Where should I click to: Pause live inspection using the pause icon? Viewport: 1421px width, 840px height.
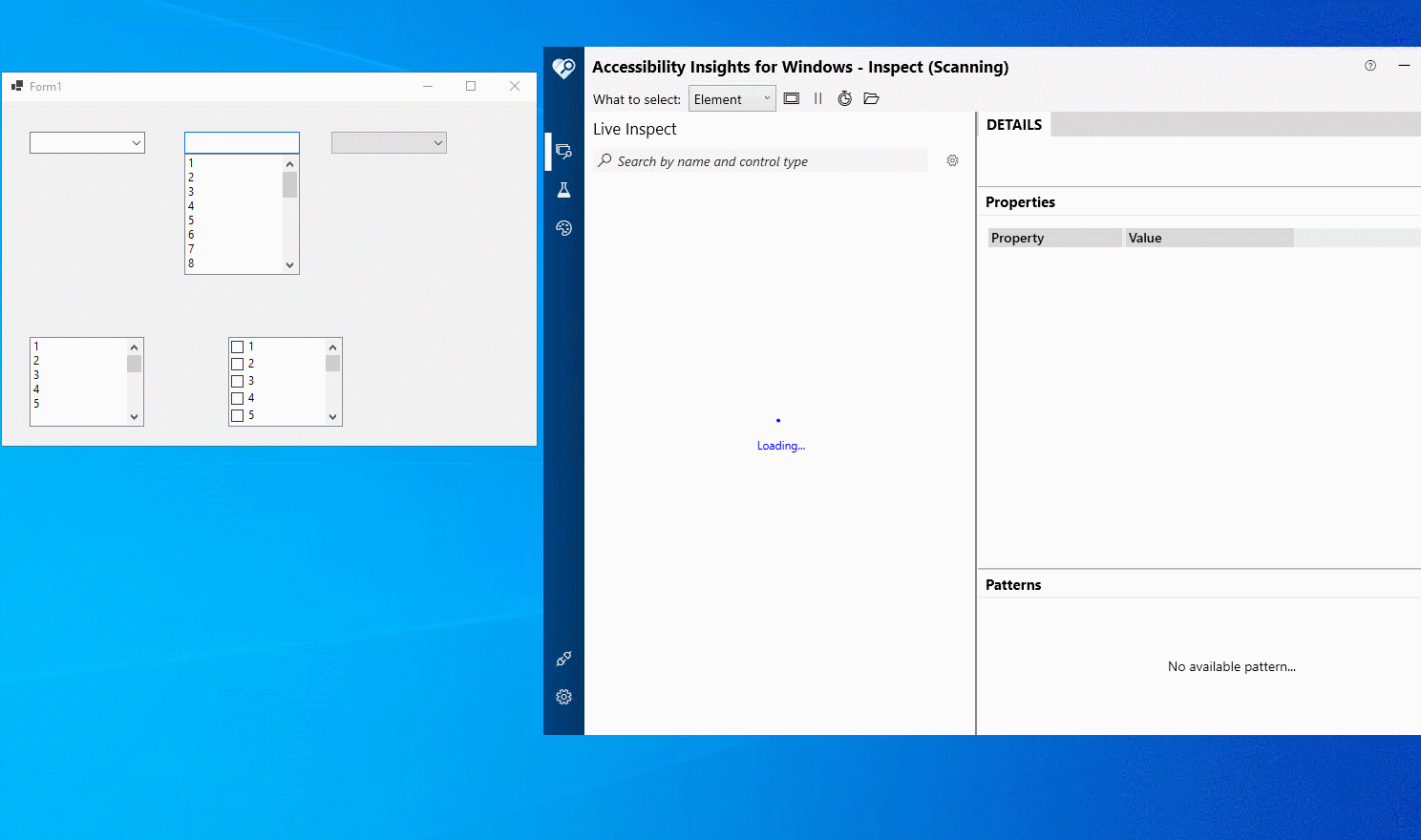click(x=817, y=97)
